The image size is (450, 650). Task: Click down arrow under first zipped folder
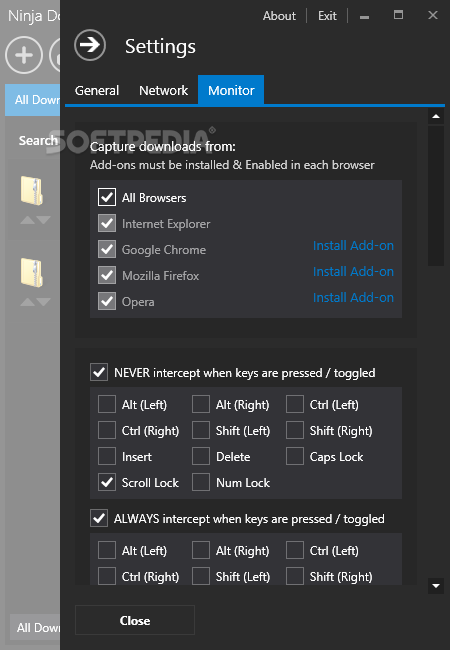(x=43, y=220)
